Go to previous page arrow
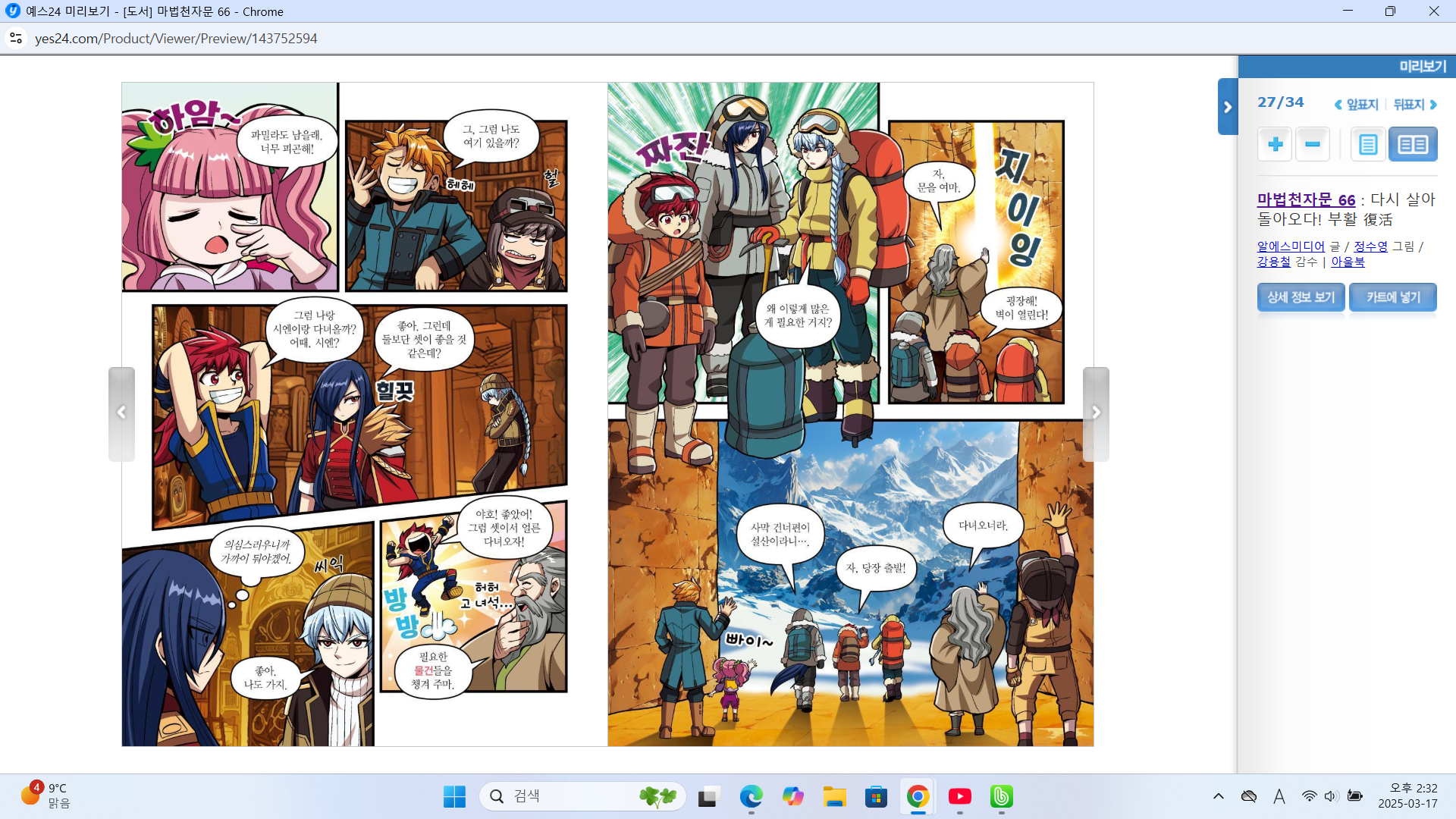 pyautogui.click(x=121, y=413)
